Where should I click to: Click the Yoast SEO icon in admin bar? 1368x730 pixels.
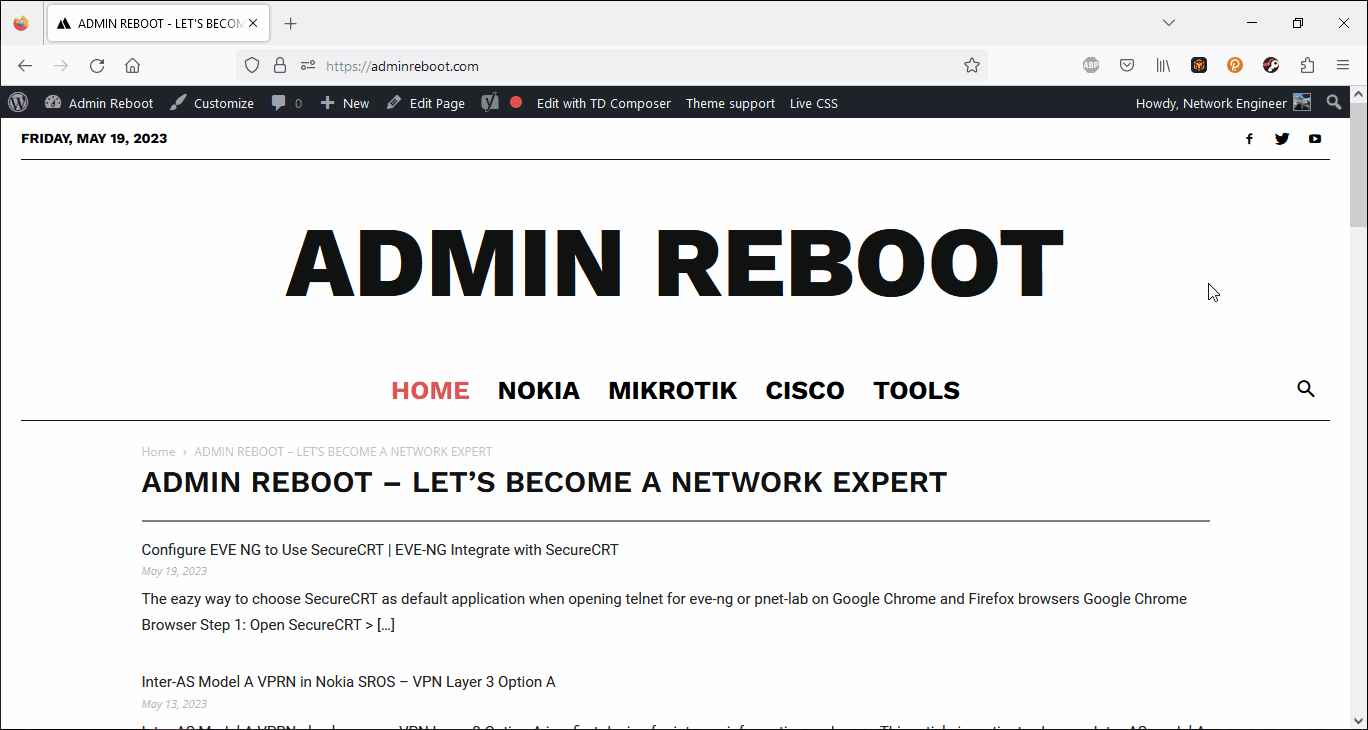pos(489,102)
